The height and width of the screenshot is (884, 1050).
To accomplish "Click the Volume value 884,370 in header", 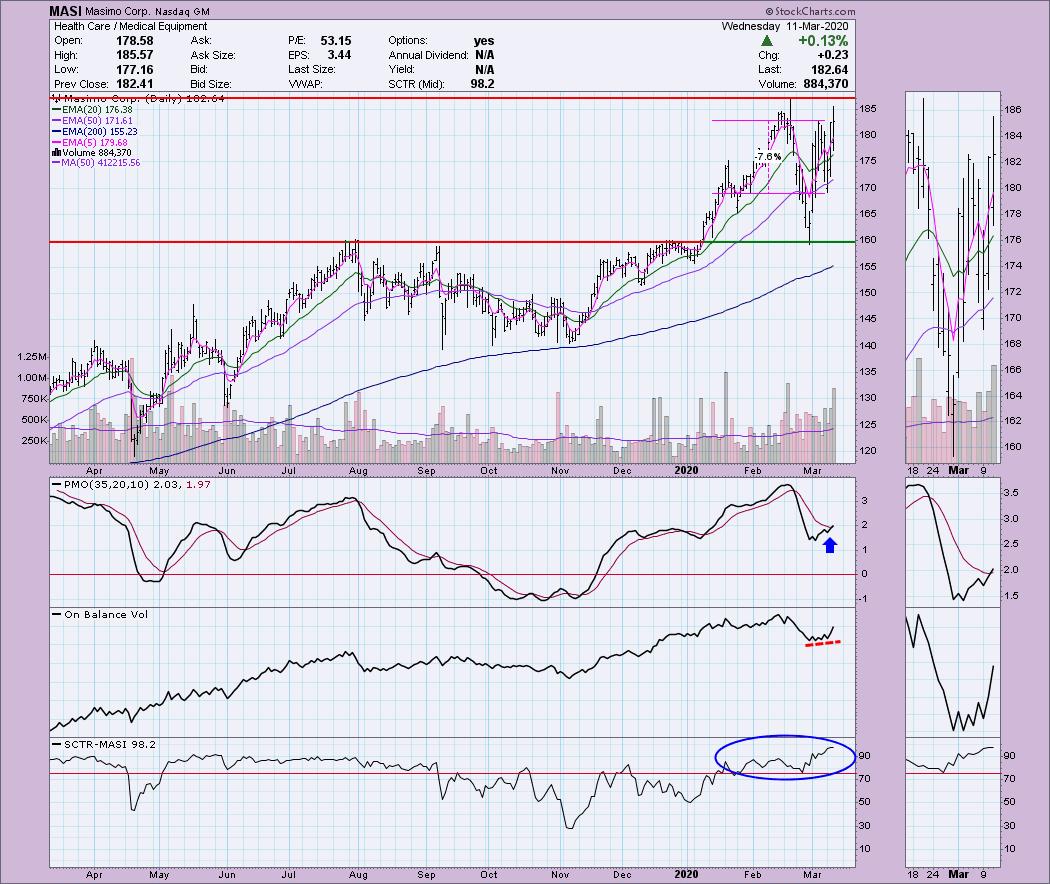I will coord(824,84).
